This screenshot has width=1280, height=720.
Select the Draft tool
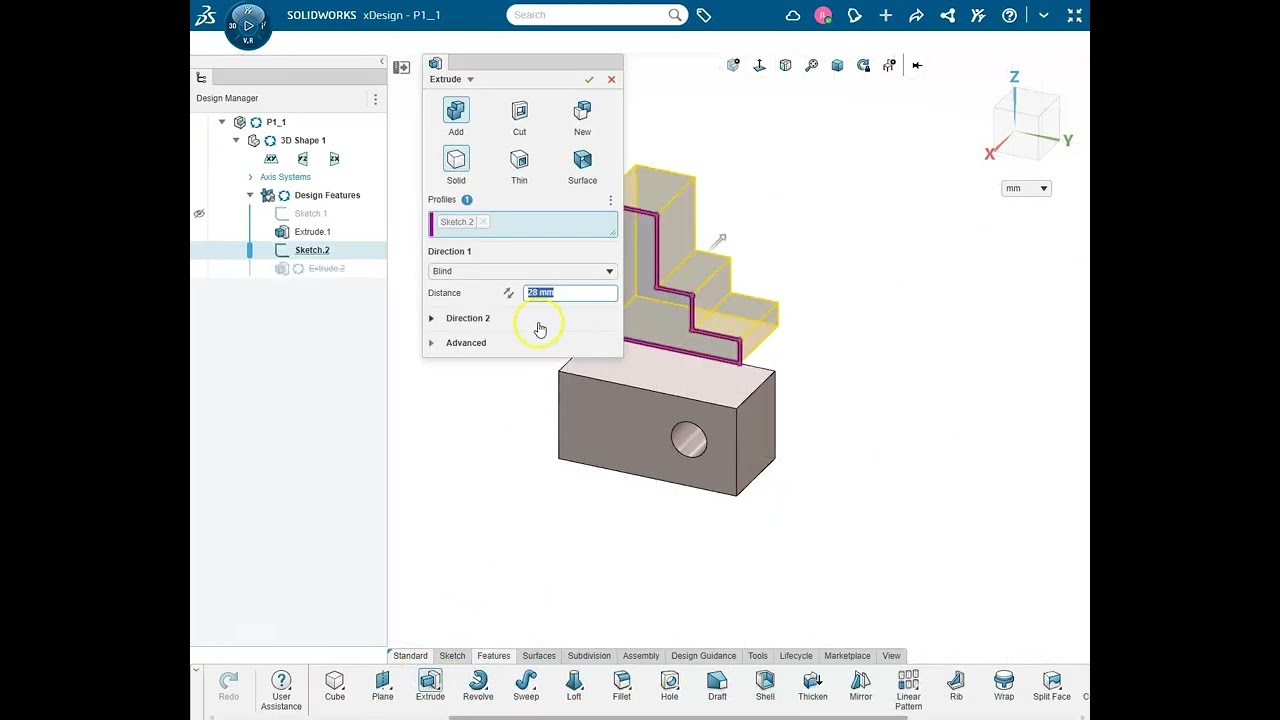pyautogui.click(x=717, y=686)
